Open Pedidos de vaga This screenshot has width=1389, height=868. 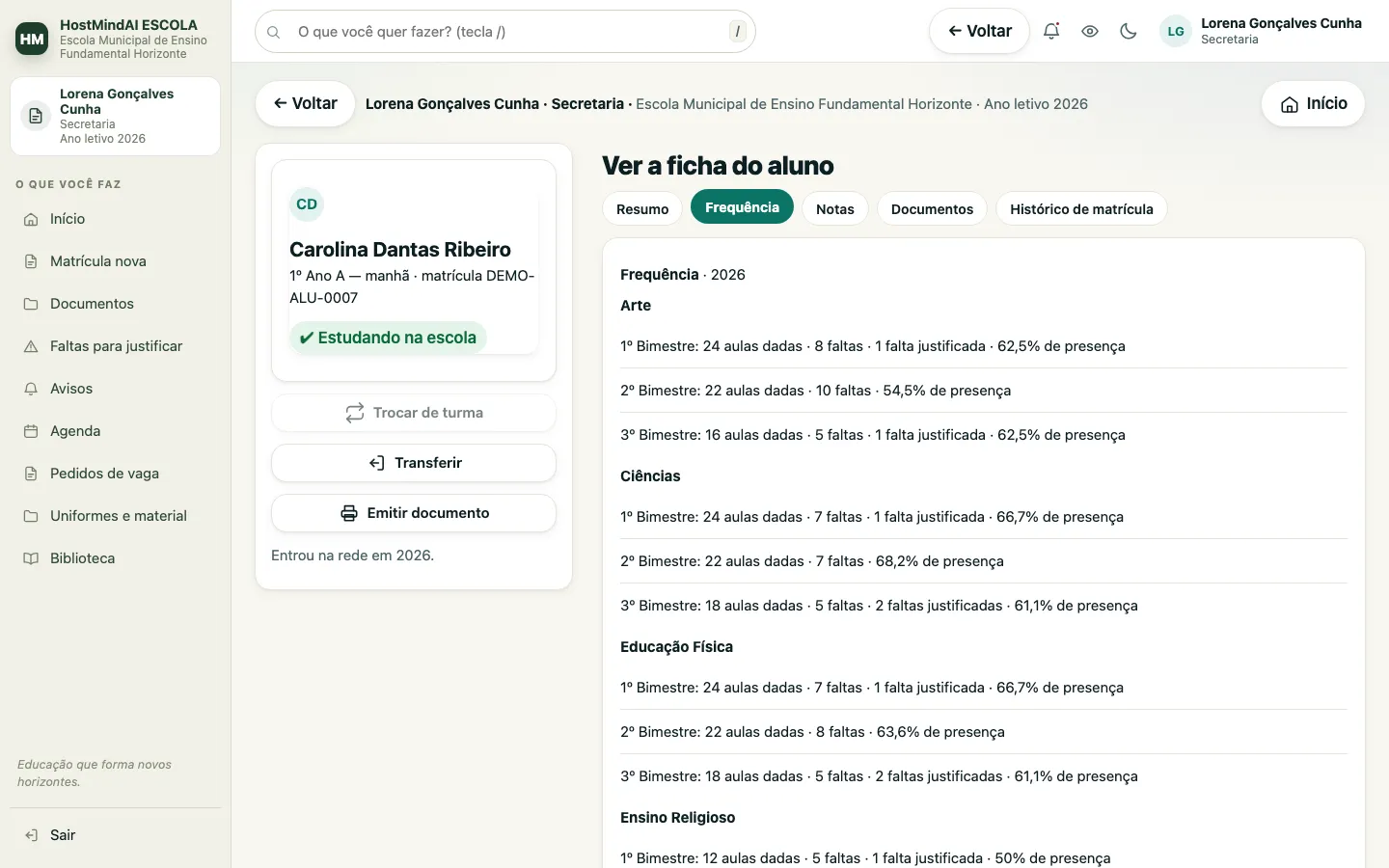116,474
